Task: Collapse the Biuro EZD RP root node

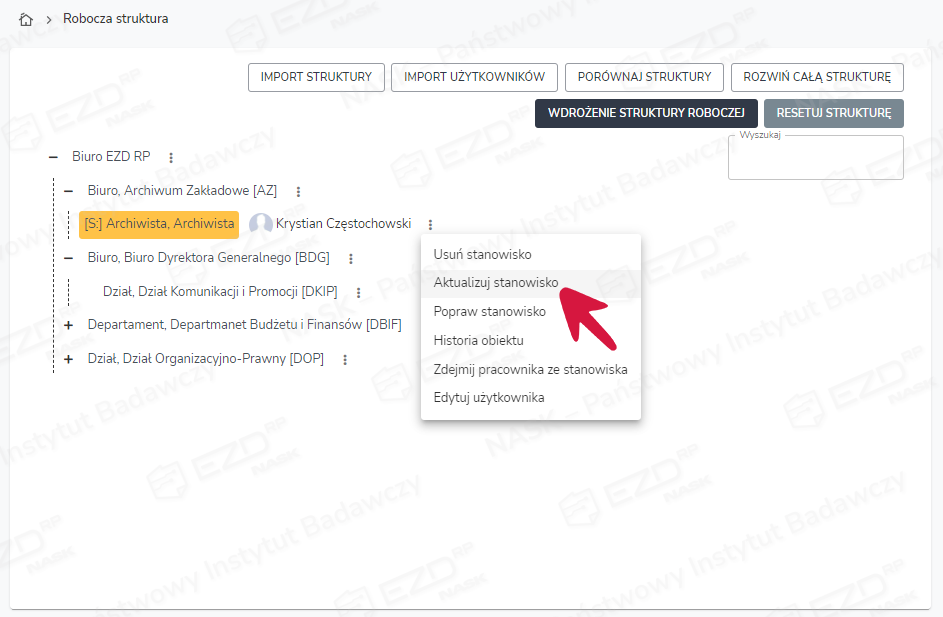Action: (x=53, y=157)
